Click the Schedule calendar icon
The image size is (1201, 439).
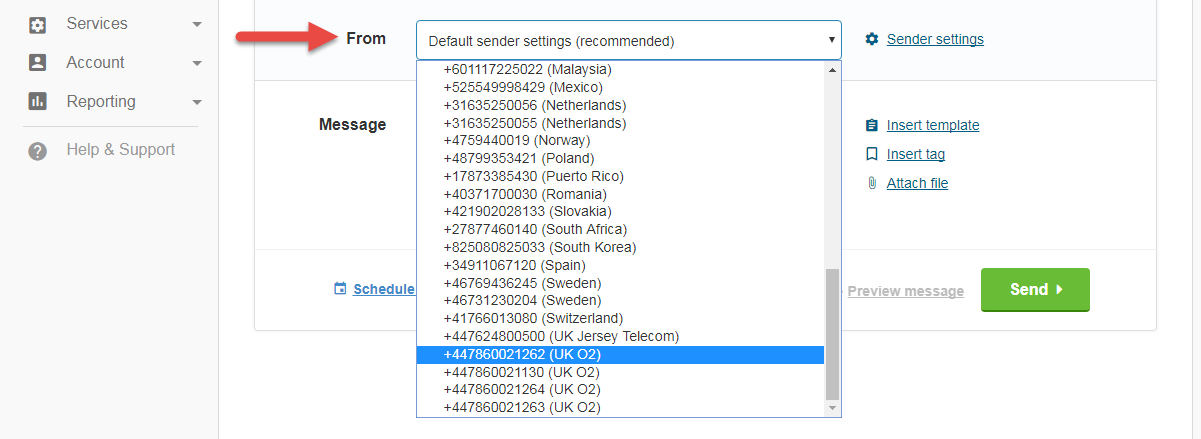pyautogui.click(x=340, y=289)
